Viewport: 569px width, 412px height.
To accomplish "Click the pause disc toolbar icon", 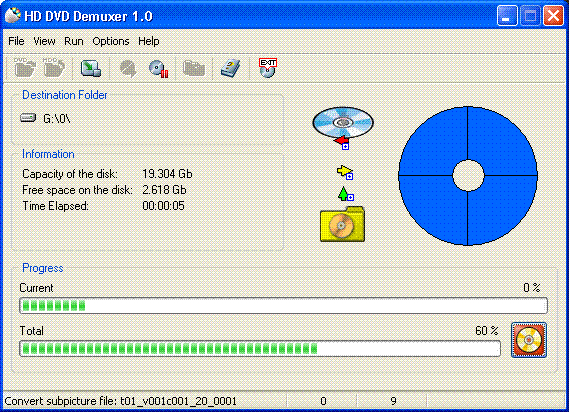I will (159, 68).
